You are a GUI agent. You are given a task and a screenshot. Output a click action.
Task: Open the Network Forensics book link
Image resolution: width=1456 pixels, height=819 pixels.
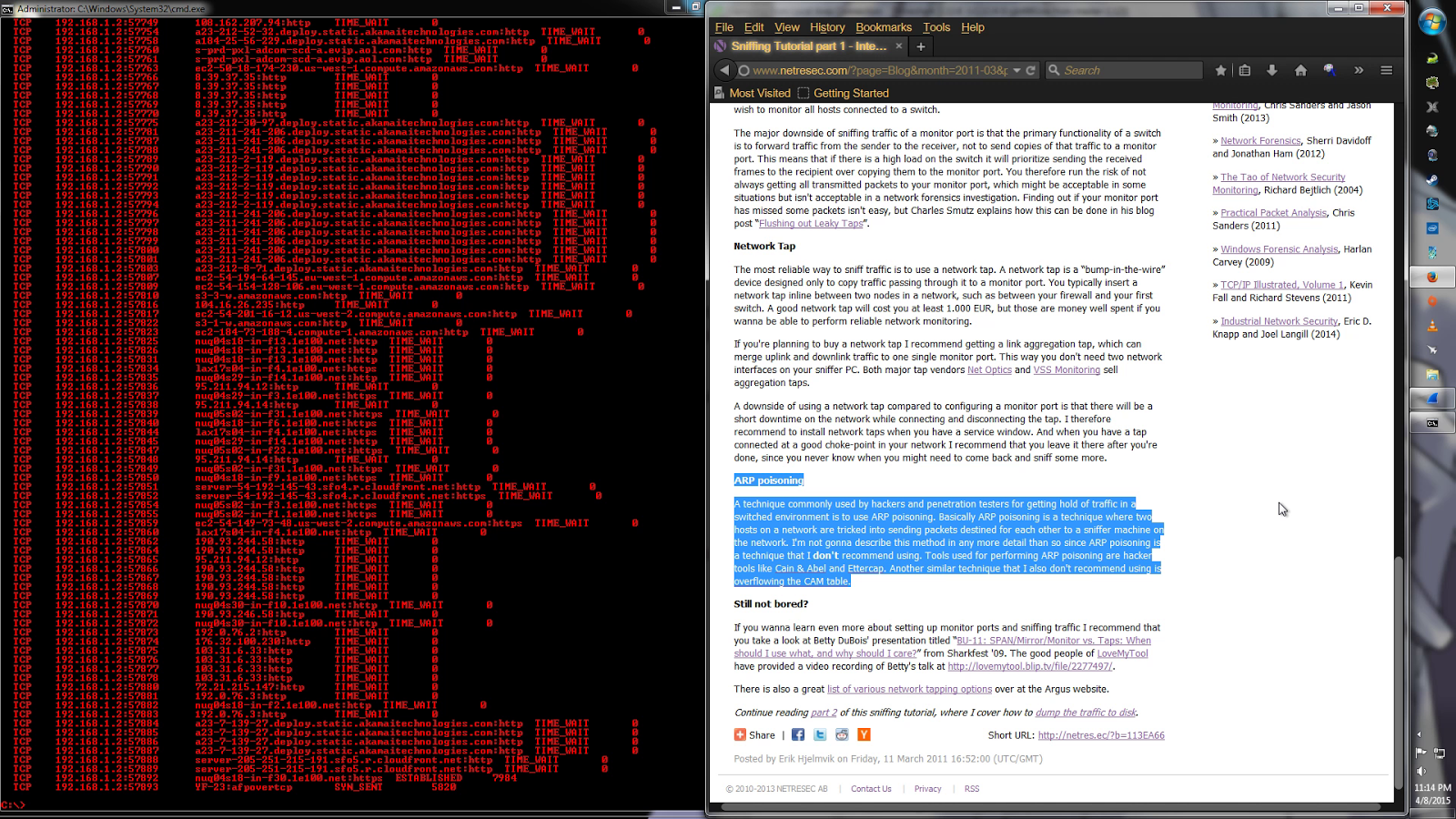pyautogui.click(x=1260, y=140)
